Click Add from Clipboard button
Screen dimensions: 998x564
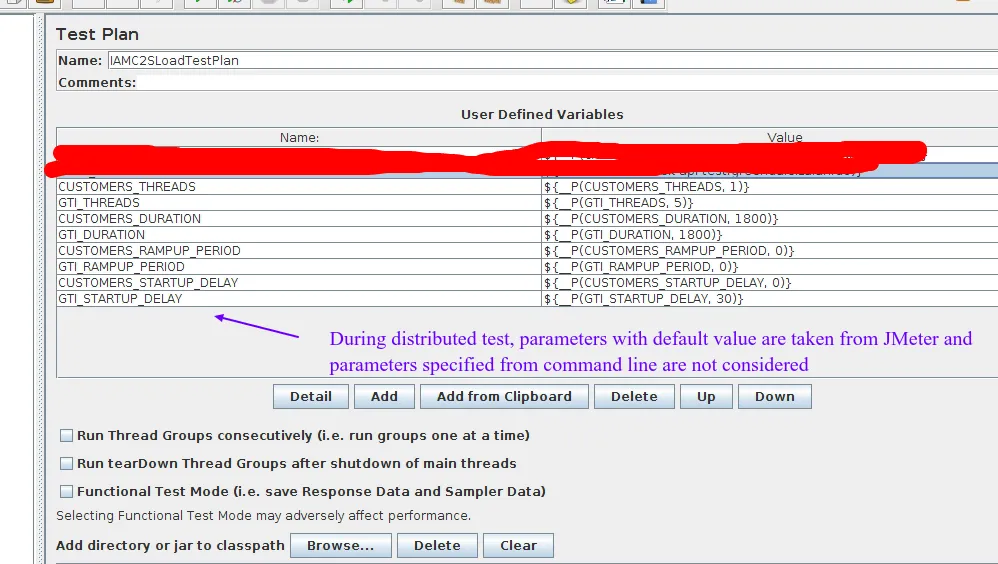[504, 397]
